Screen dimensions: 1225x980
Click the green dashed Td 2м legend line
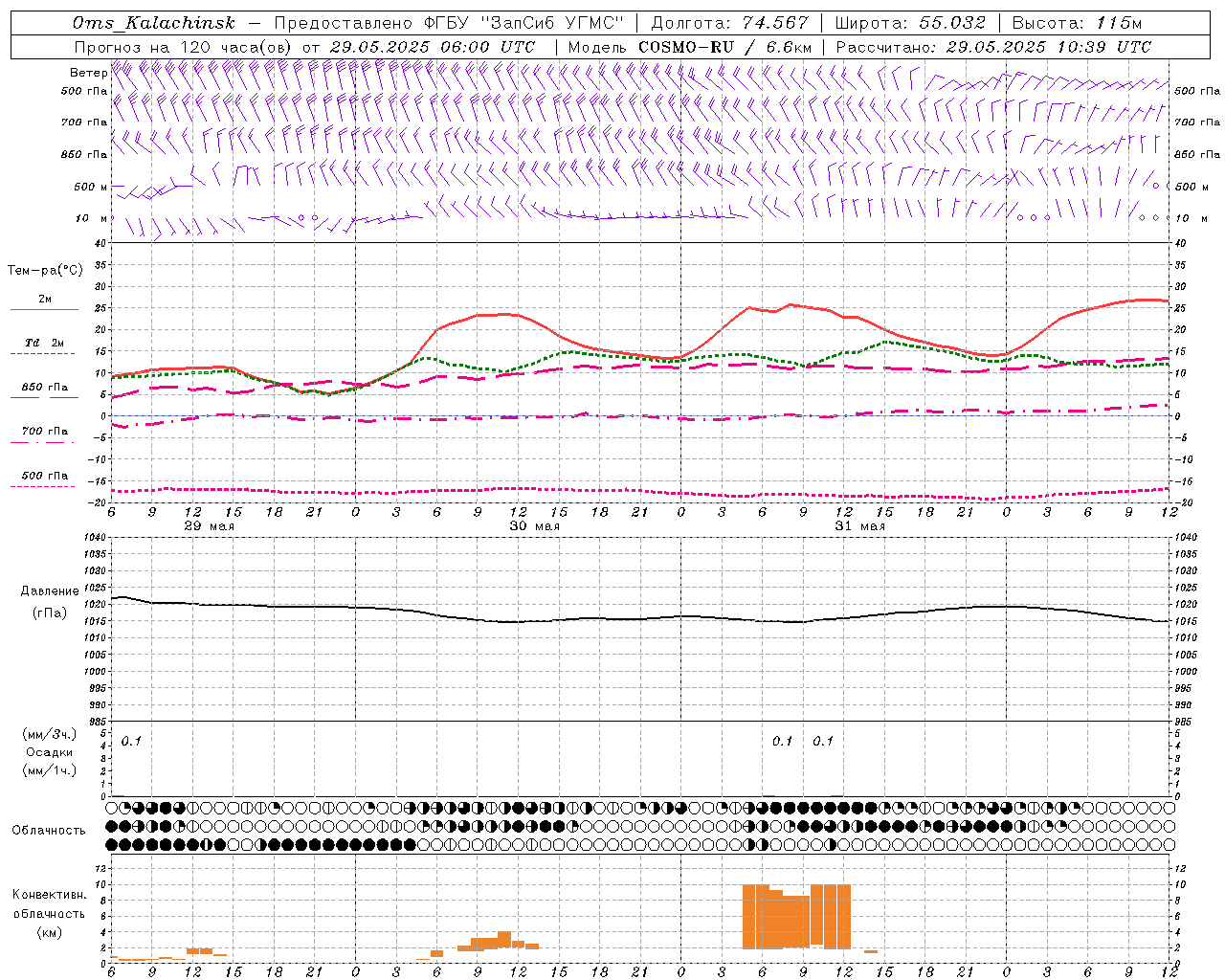pos(44,353)
